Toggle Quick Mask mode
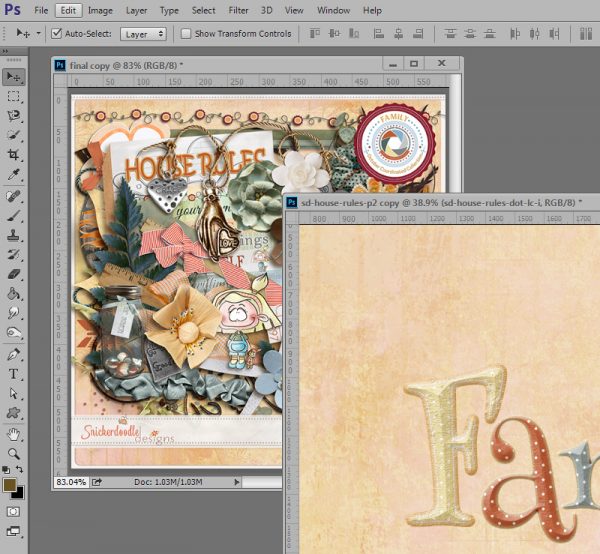This screenshot has width=600, height=554. tap(13, 512)
